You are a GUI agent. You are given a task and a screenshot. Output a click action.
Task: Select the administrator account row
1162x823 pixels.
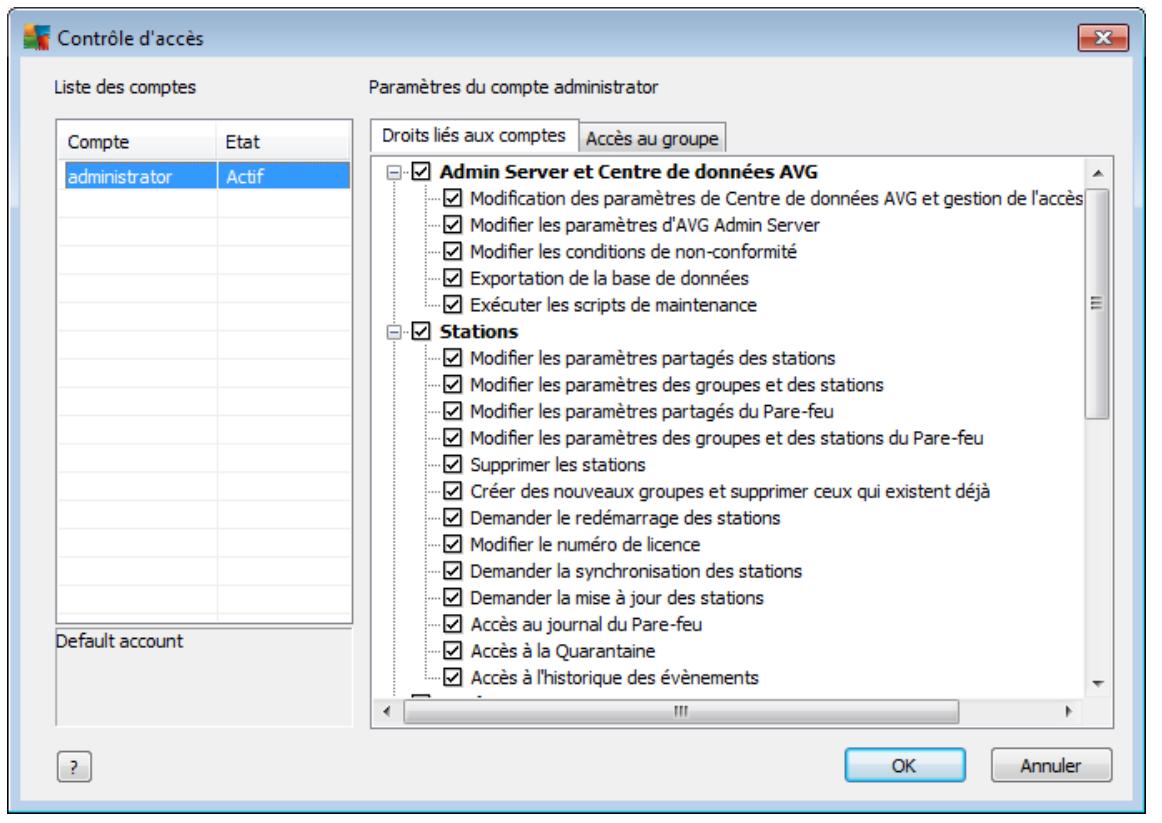tap(208, 176)
